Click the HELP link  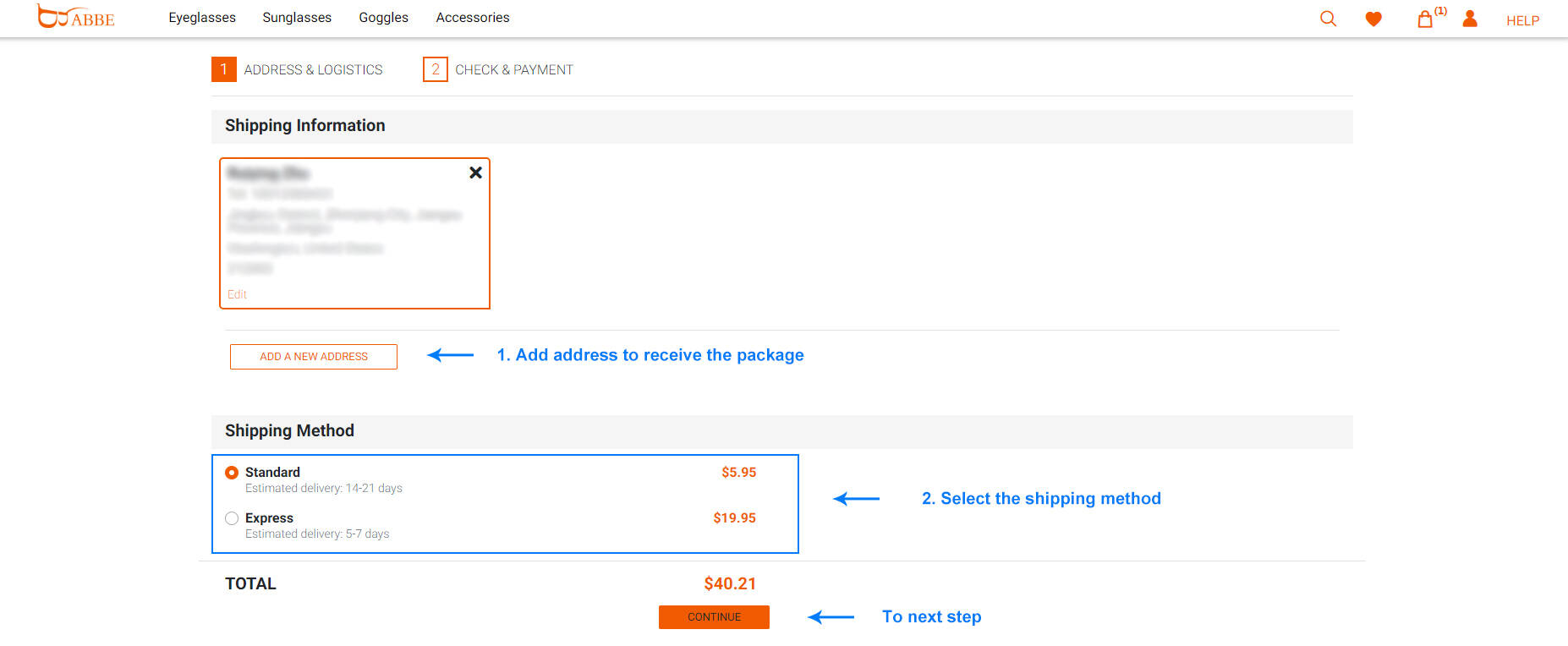1522,20
